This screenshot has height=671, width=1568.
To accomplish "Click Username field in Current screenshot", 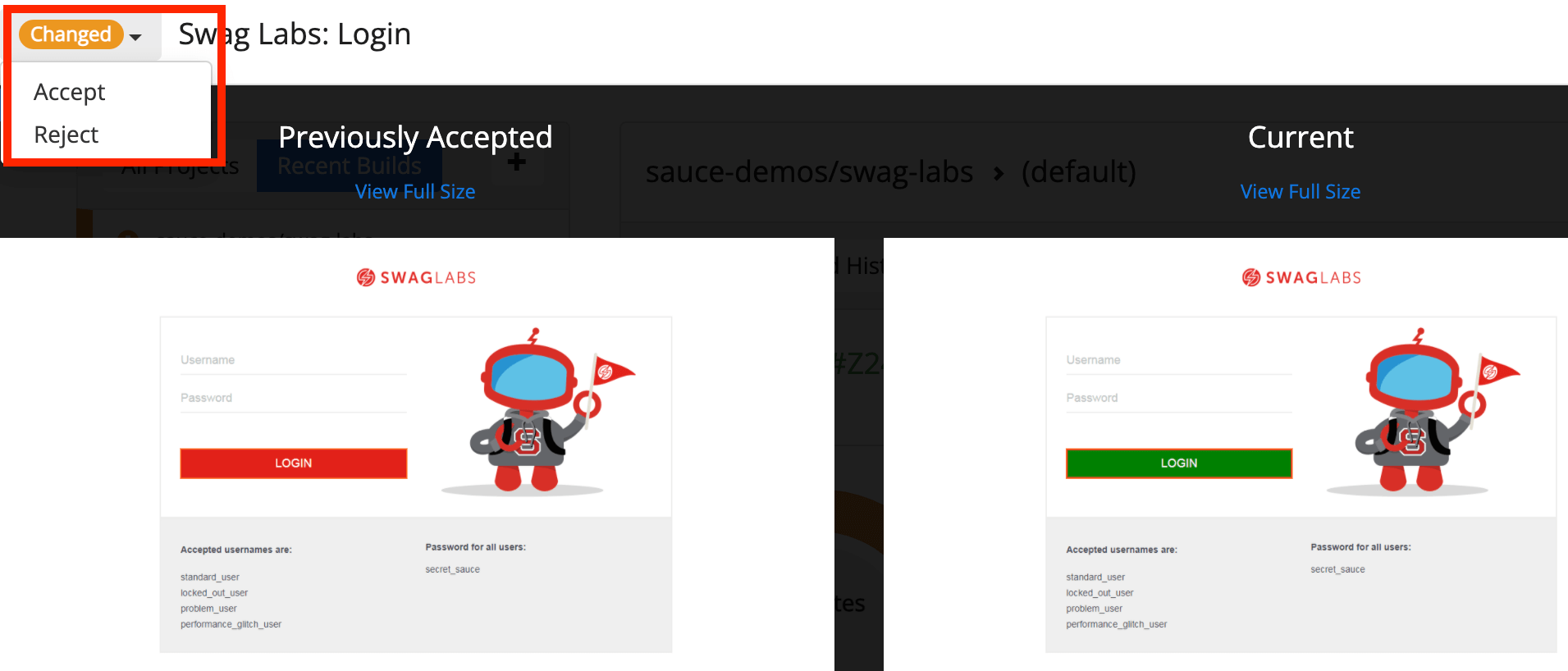I will 1178,361.
